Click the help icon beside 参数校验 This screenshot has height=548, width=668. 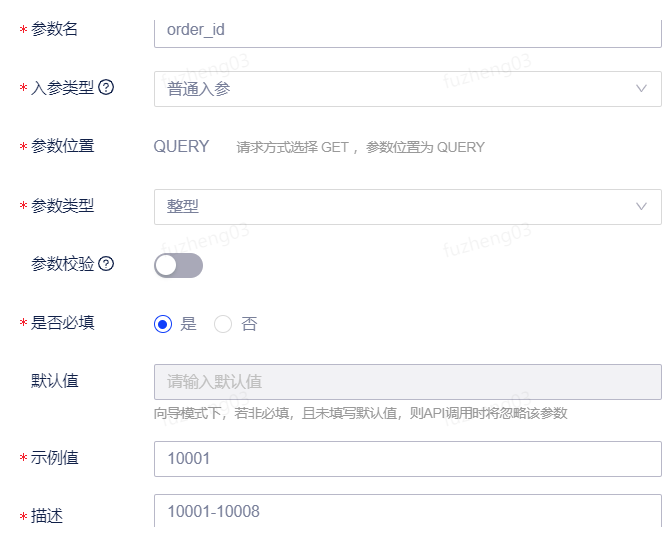tap(106, 264)
